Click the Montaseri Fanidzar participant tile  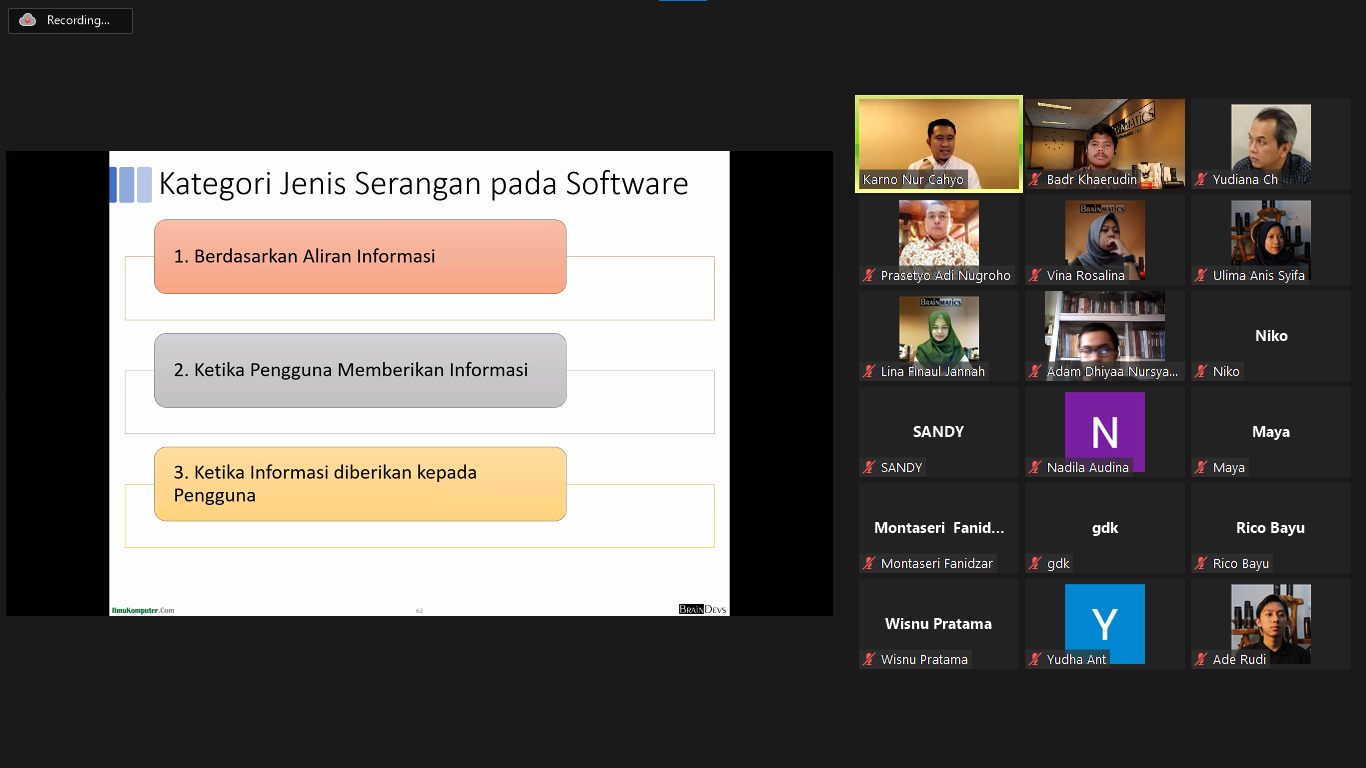point(938,527)
